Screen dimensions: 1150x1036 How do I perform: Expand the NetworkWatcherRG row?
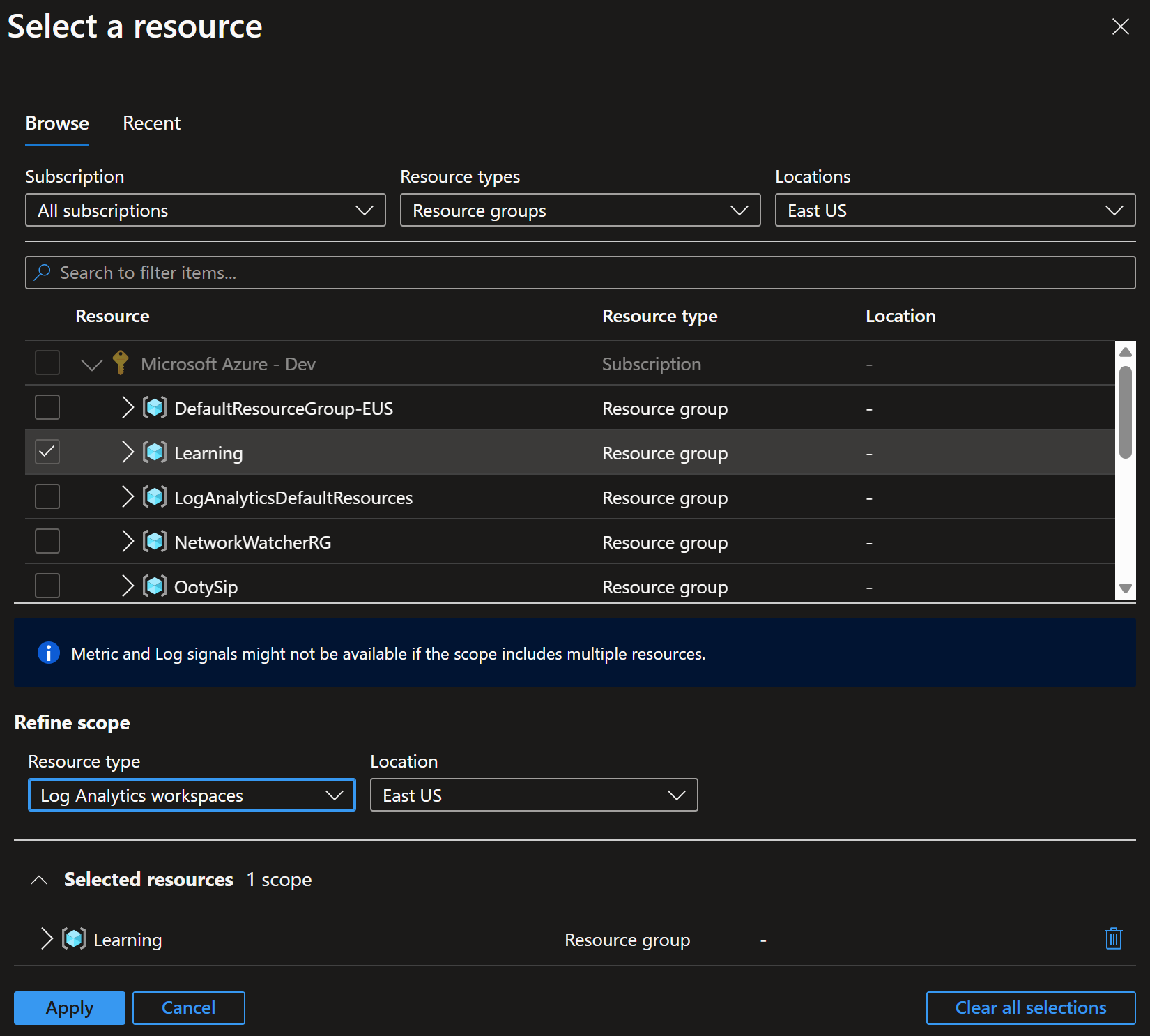(128, 541)
